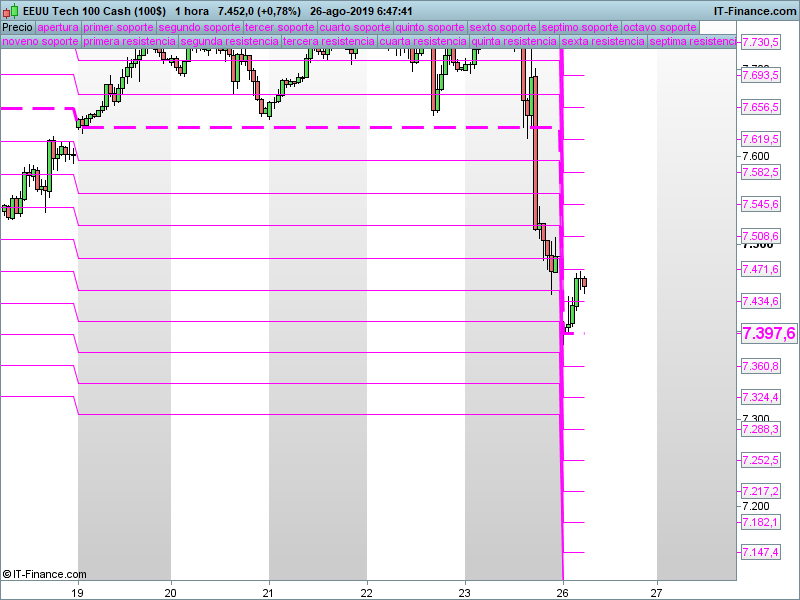
Task: Click the tercera resistencia label
Action: click(329, 41)
